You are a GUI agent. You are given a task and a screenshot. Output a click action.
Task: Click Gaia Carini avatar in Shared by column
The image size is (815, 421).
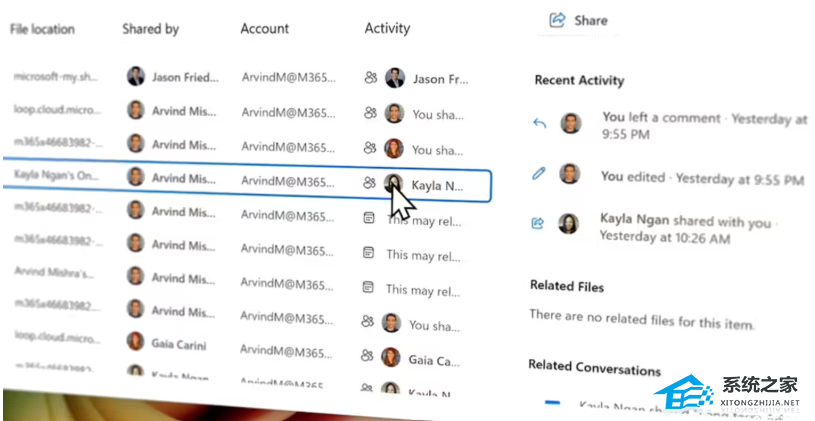(135, 341)
